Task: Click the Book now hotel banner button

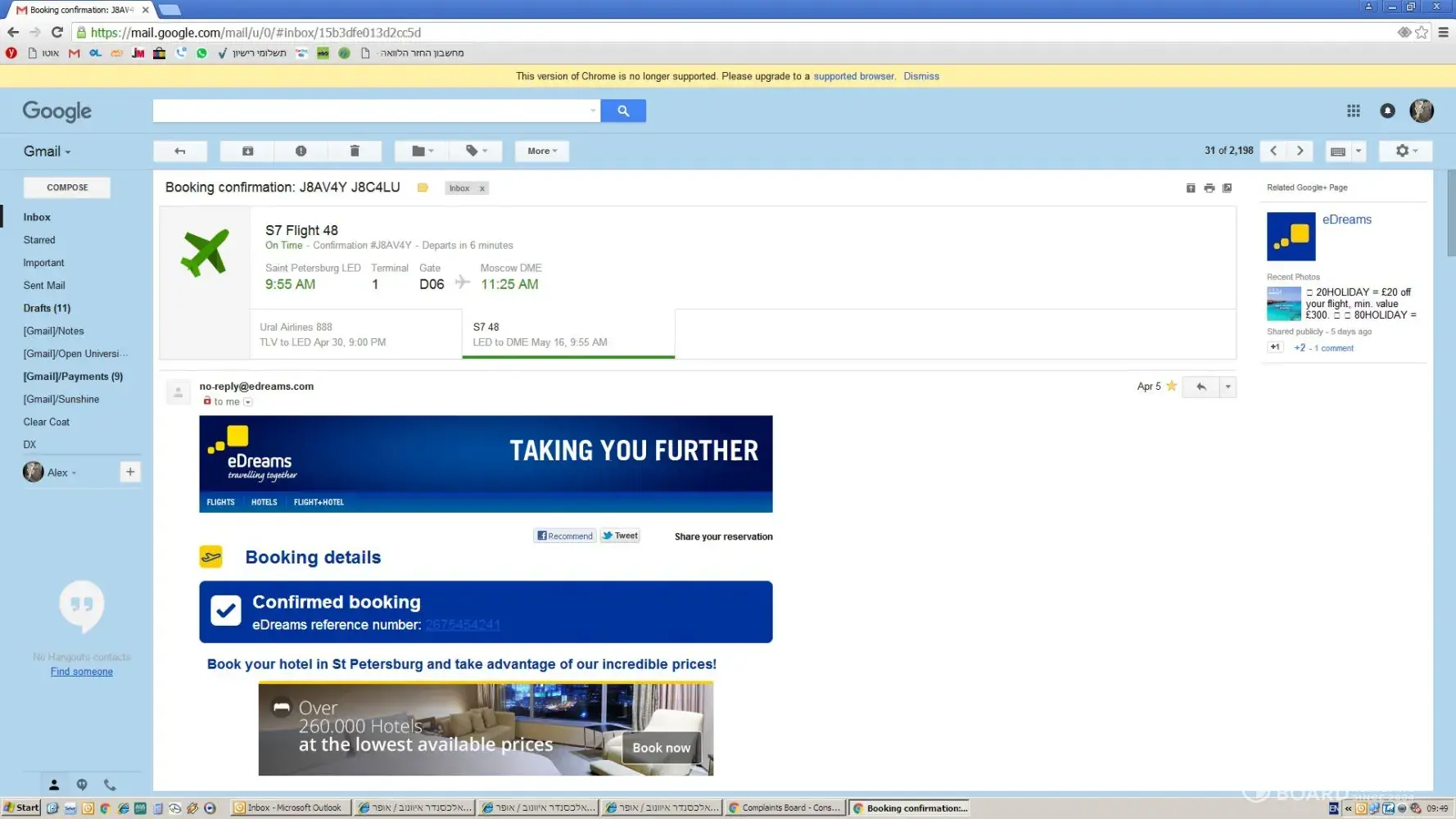Action: click(x=661, y=748)
